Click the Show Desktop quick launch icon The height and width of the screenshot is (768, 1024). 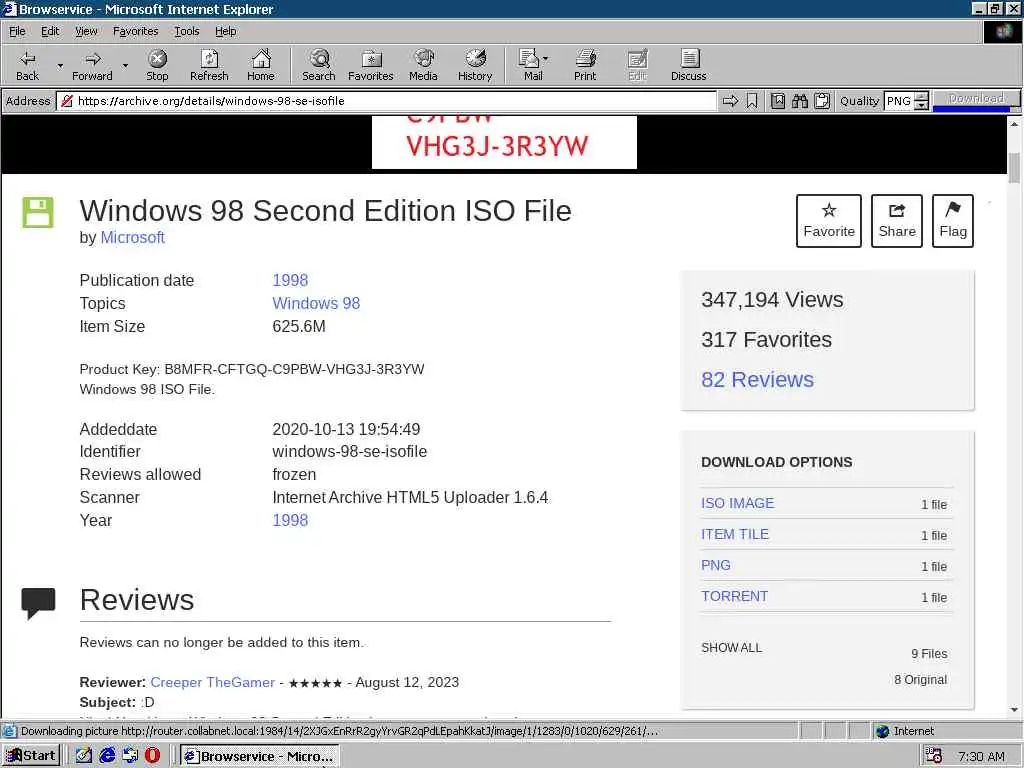tap(84, 755)
